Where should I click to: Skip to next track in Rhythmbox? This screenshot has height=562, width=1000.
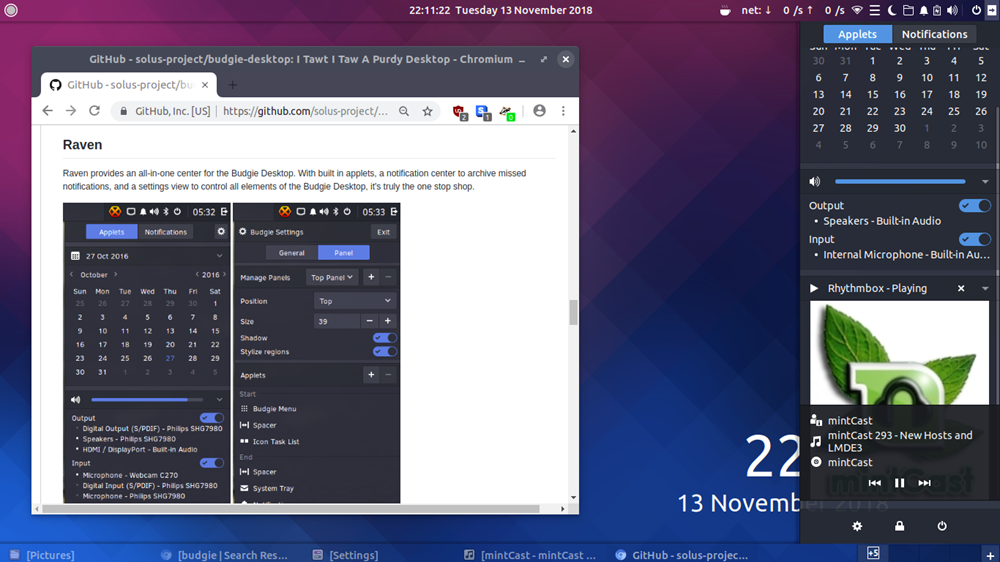click(x=924, y=483)
